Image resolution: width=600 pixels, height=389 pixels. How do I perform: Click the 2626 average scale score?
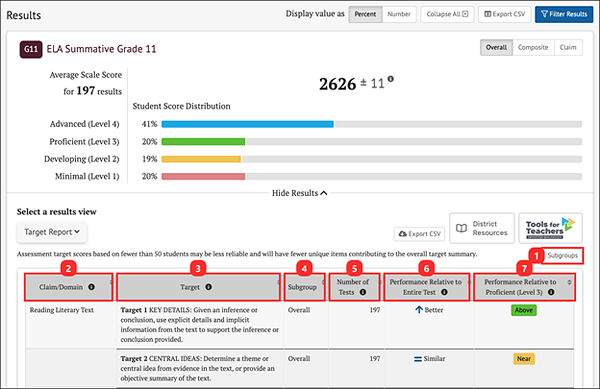pos(338,84)
